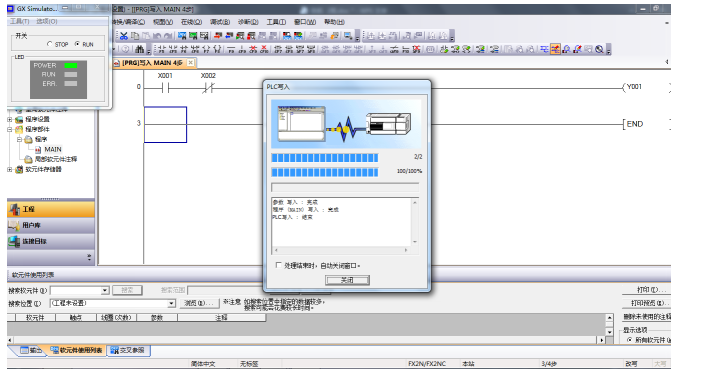This screenshot has width=701, height=374.
Task: Open ladder toolbar overflow arrow near binoculars
Action: pos(149,50)
